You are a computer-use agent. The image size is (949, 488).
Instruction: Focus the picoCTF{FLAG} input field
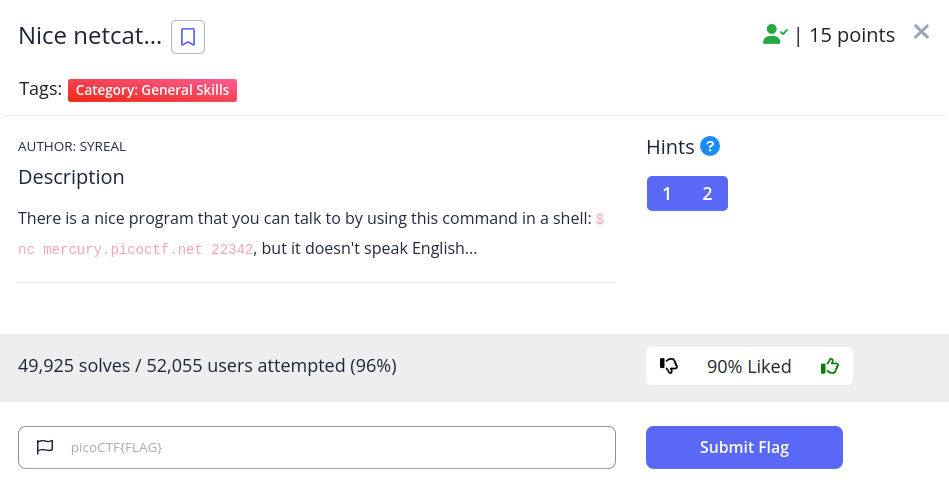tap(330, 447)
